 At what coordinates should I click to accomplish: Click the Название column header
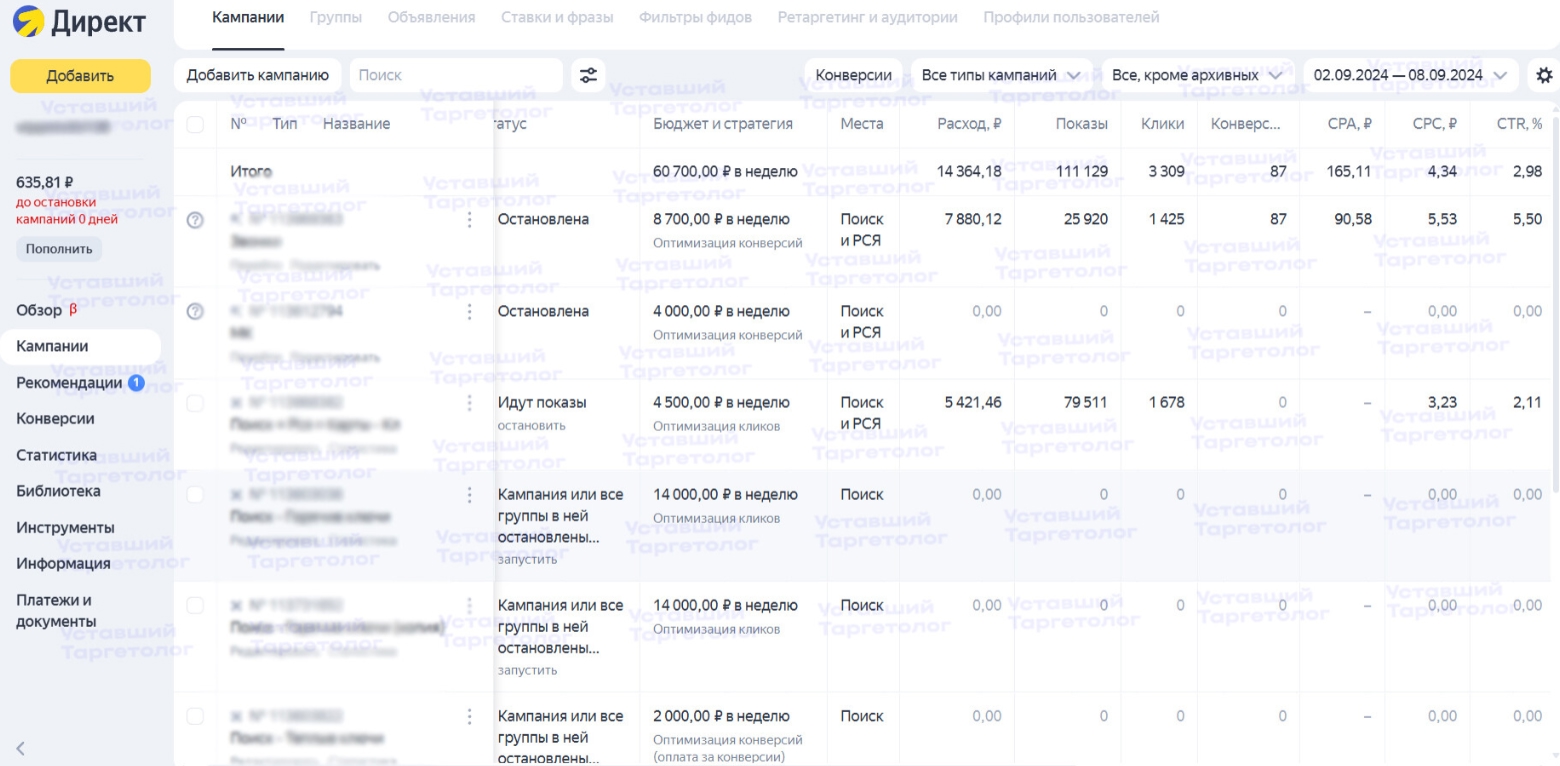(356, 124)
